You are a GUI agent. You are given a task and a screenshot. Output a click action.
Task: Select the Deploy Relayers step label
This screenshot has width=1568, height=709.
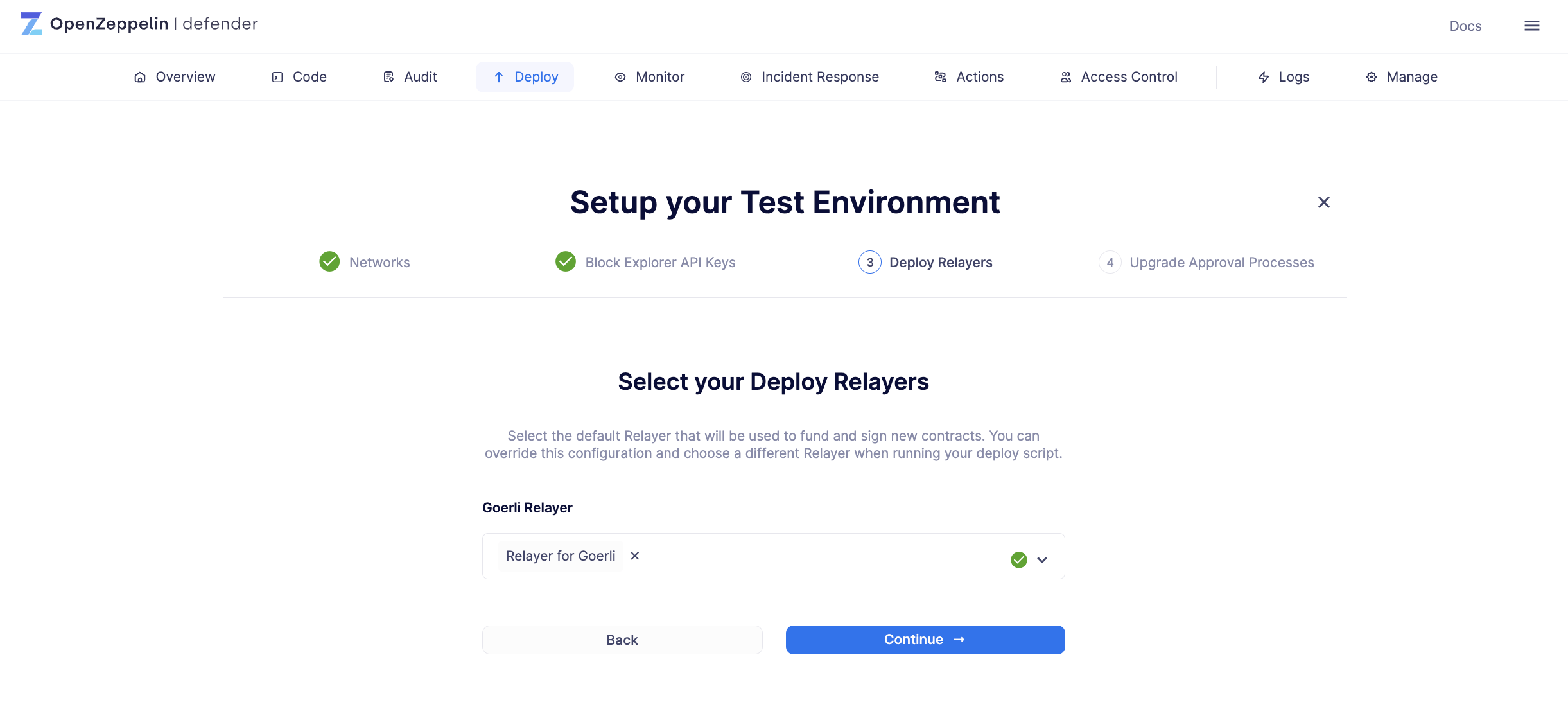point(941,262)
